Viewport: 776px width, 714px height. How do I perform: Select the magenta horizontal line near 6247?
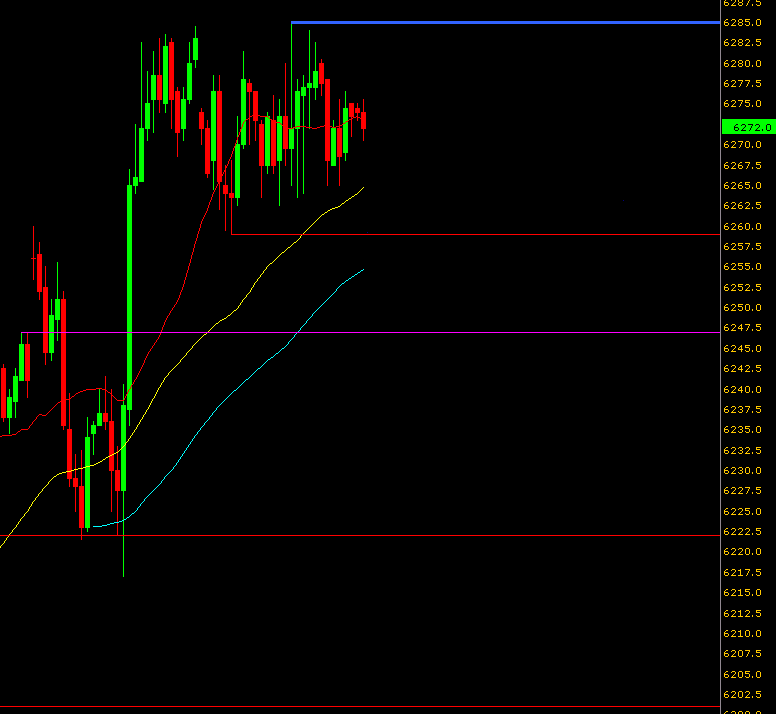tap(371, 333)
